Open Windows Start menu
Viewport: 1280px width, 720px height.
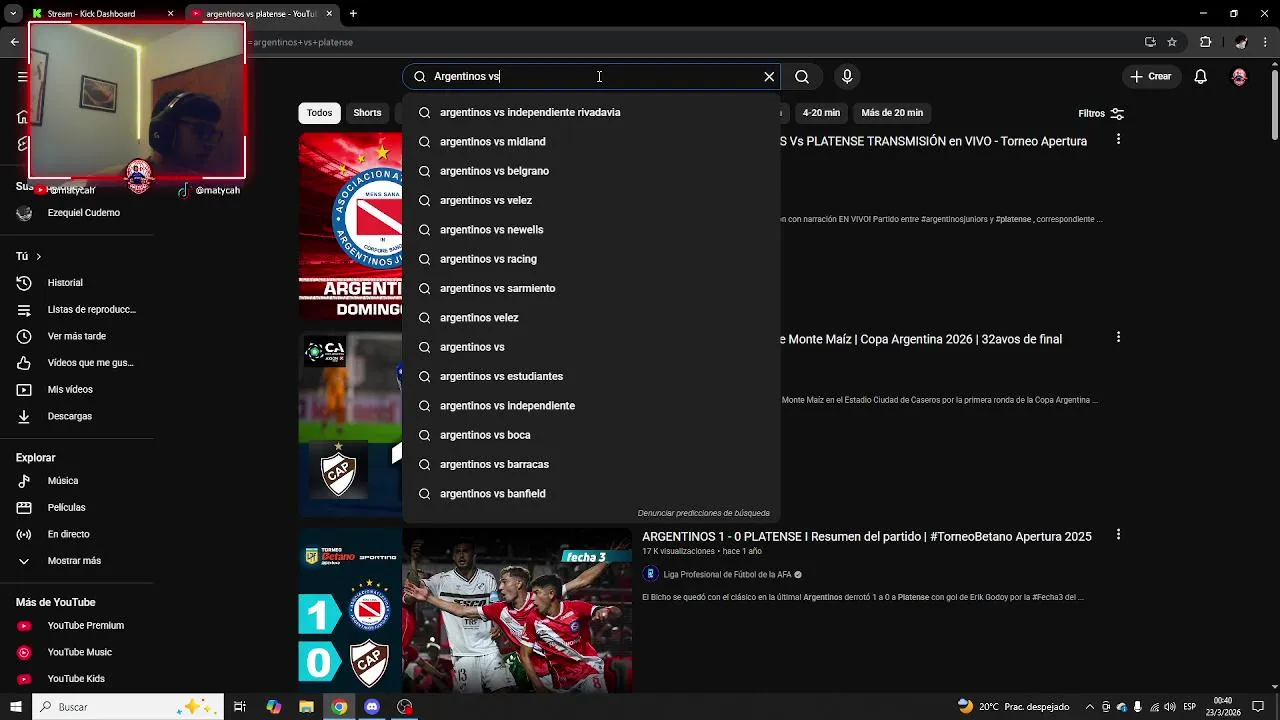16,707
